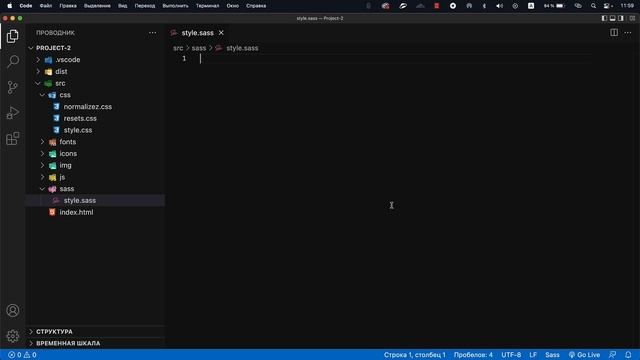The image size is (640, 360).
Task: Click Строка 1, столбец 1 position indicator
Action: (415, 355)
